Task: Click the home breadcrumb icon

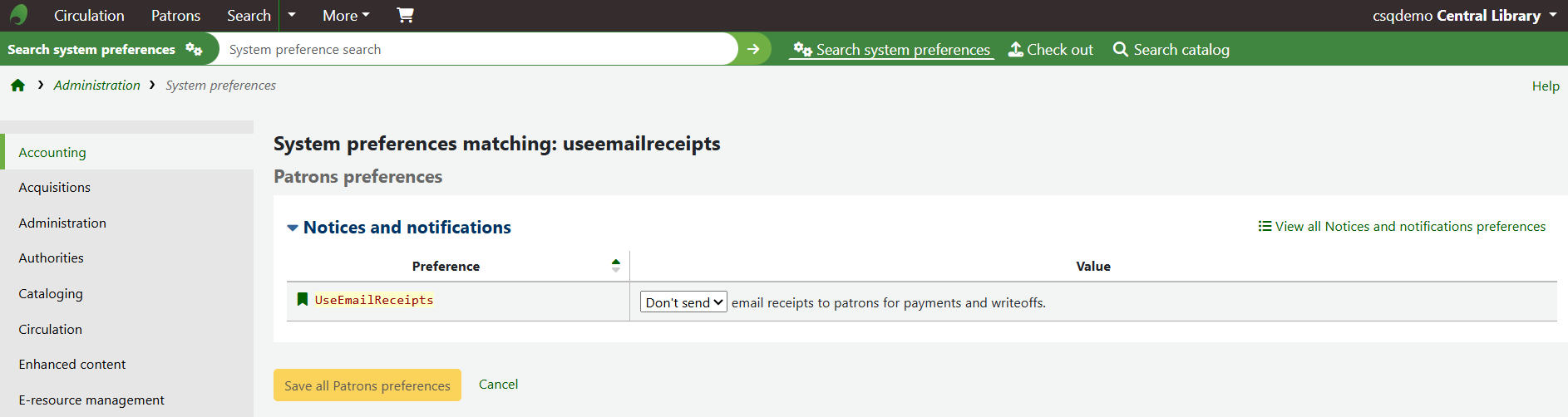Action: 17,86
